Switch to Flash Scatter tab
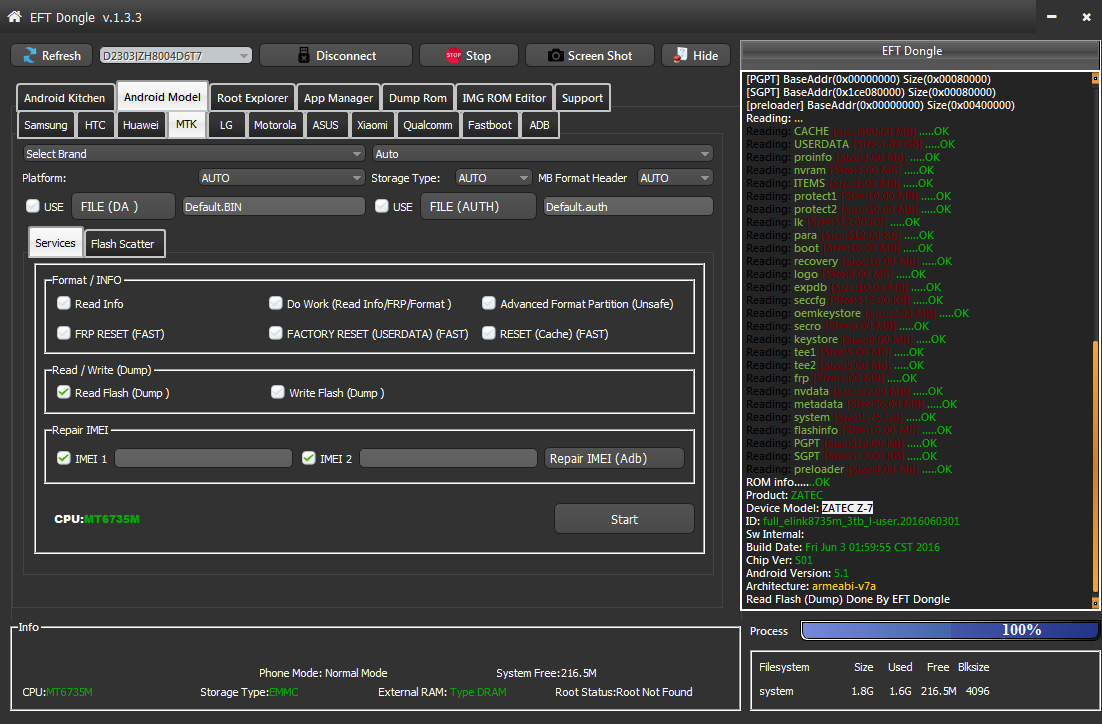Viewport: 1102px width, 724px height. click(122, 244)
